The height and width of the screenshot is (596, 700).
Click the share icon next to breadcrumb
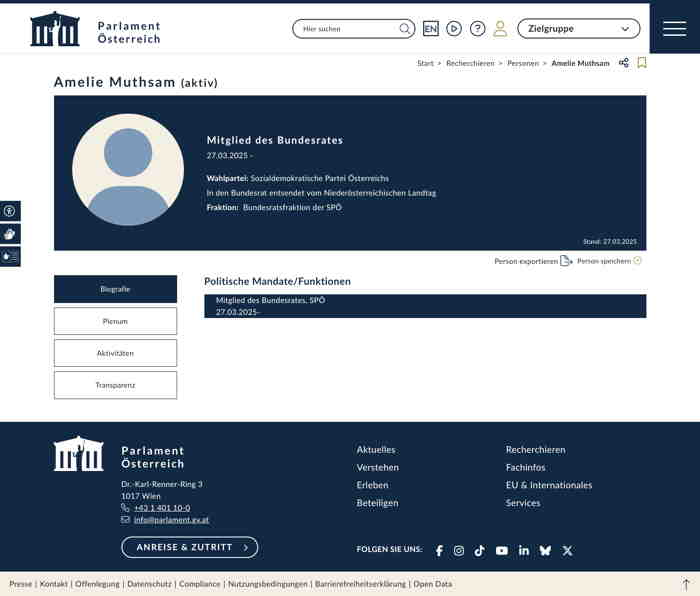click(624, 63)
